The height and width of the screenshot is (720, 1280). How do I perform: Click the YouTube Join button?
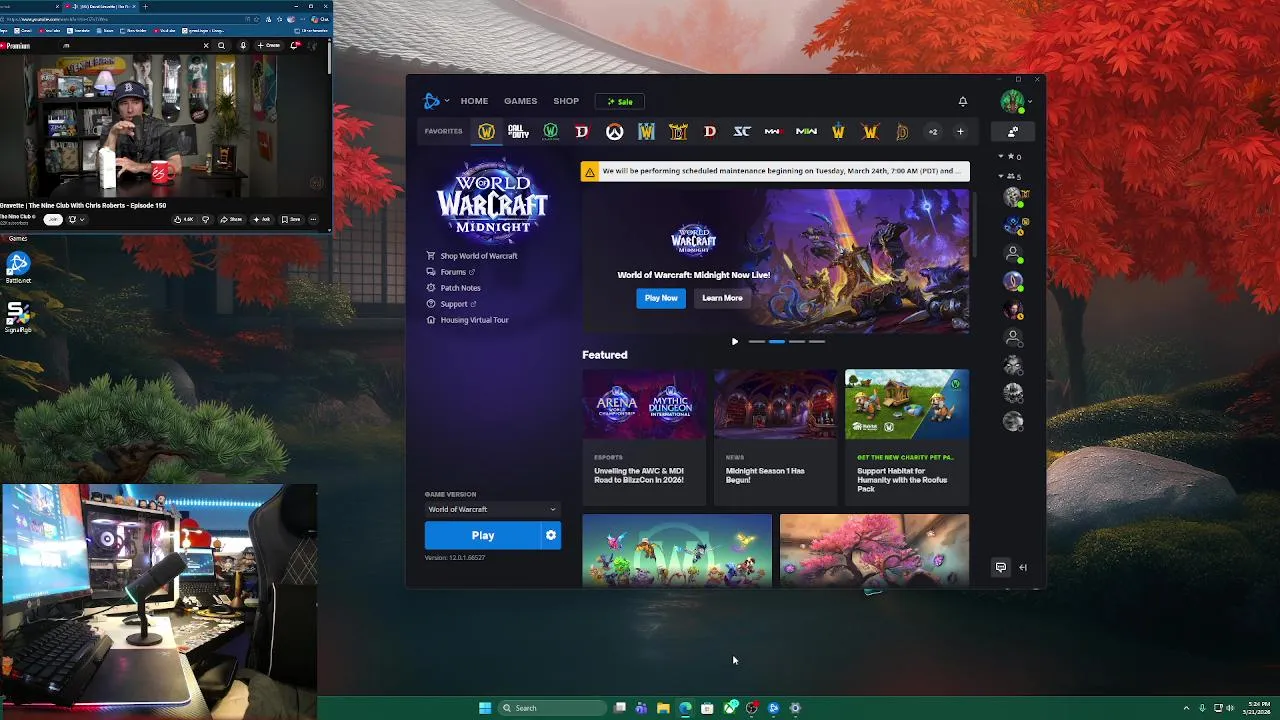pos(53,219)
